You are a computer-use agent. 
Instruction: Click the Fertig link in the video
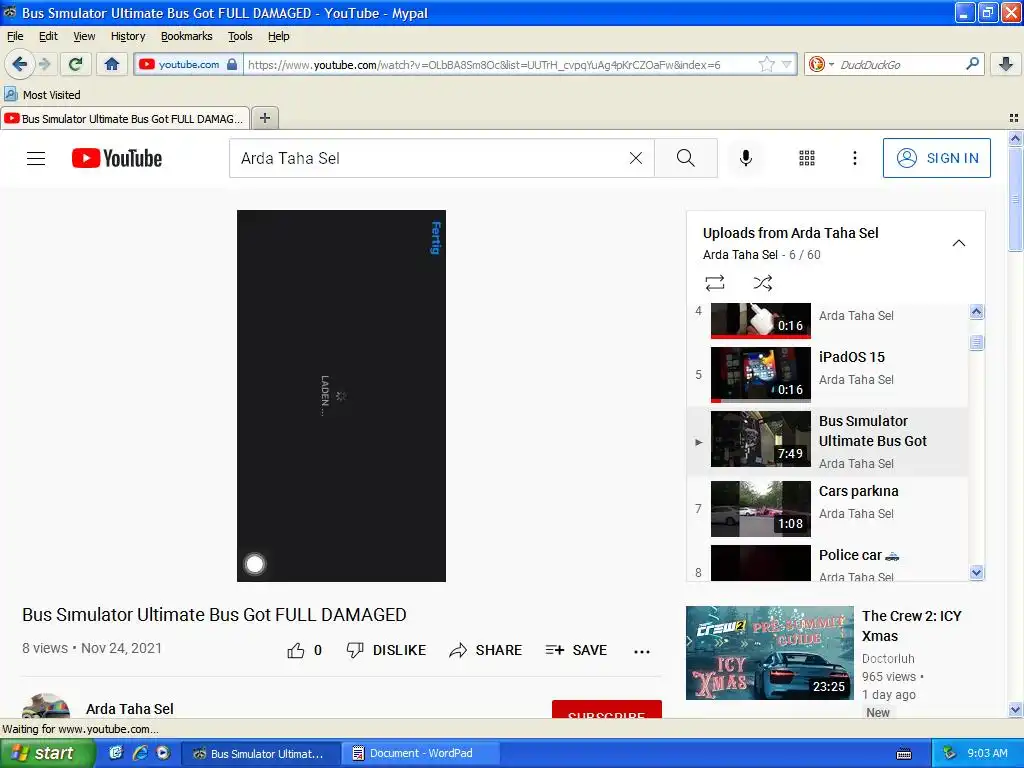click(436, 238)
